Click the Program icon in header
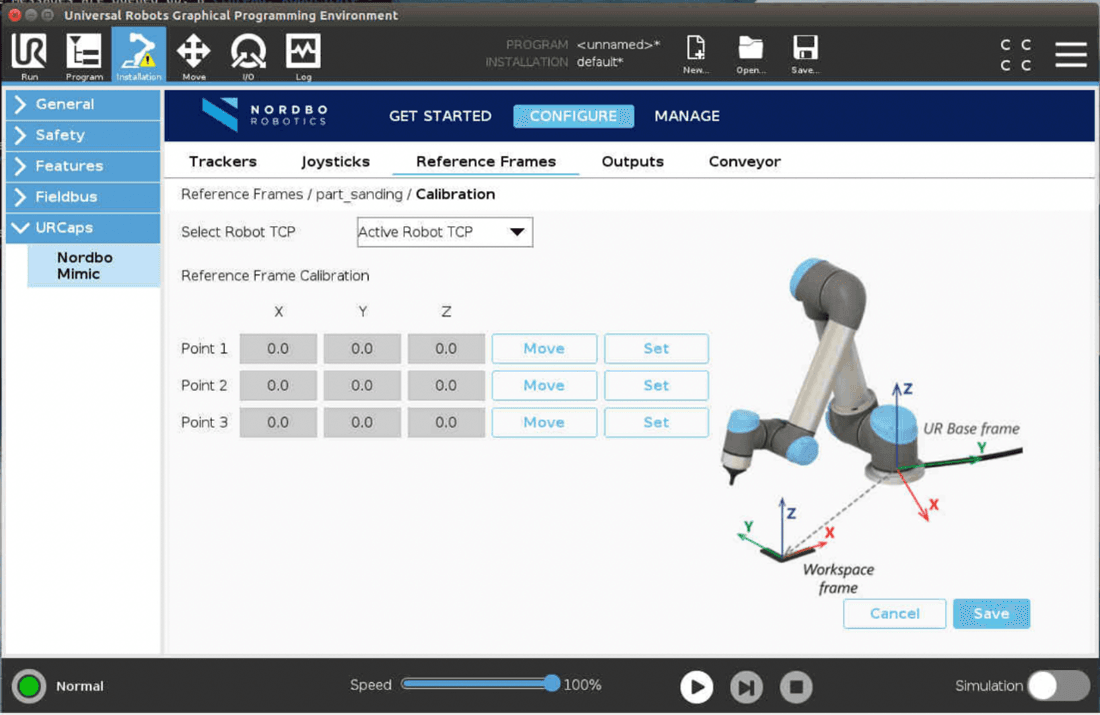Screen dimensions: 1100x715 pos(84,54)
